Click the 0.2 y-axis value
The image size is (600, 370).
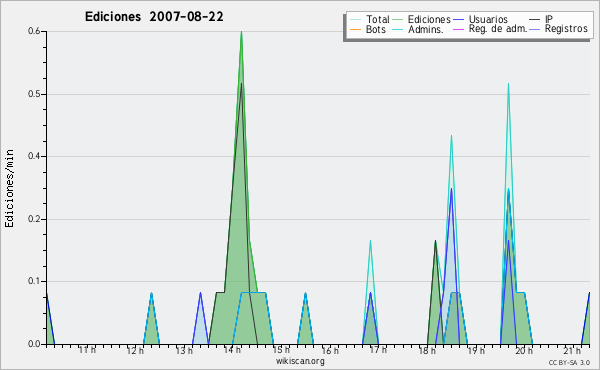34,219
